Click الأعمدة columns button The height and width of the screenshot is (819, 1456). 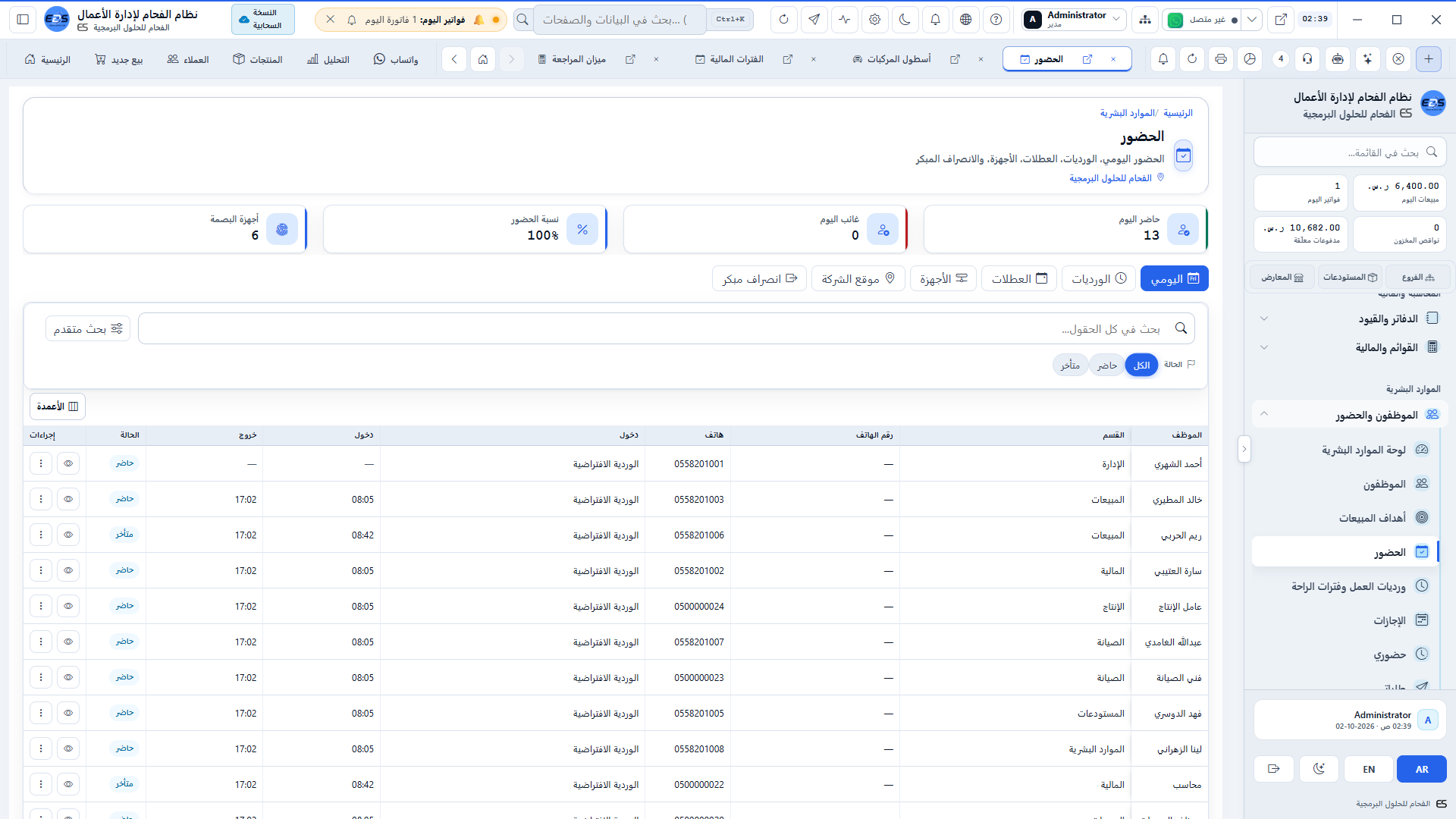pos(58,406)
